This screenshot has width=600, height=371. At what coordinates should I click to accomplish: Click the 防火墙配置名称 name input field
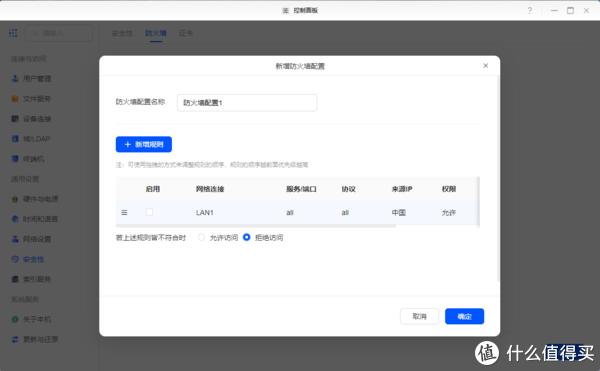pos(247,103)
